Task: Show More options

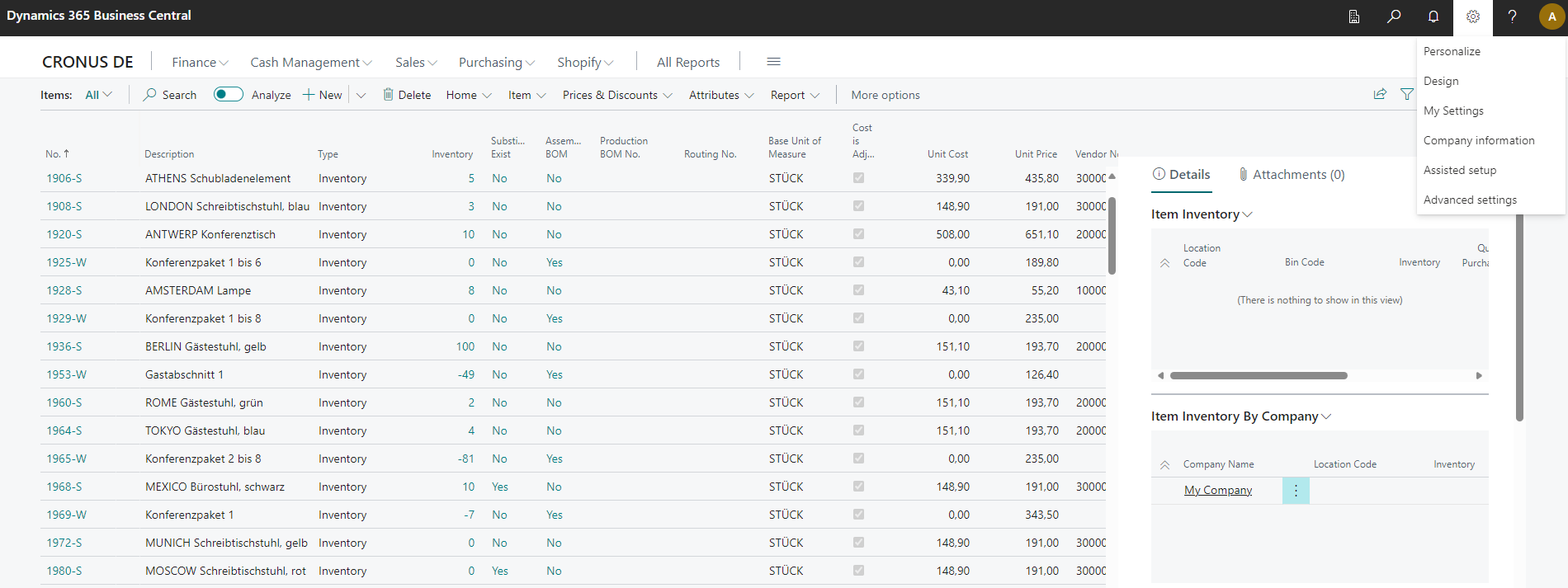Action: click(x=886, y=95)
